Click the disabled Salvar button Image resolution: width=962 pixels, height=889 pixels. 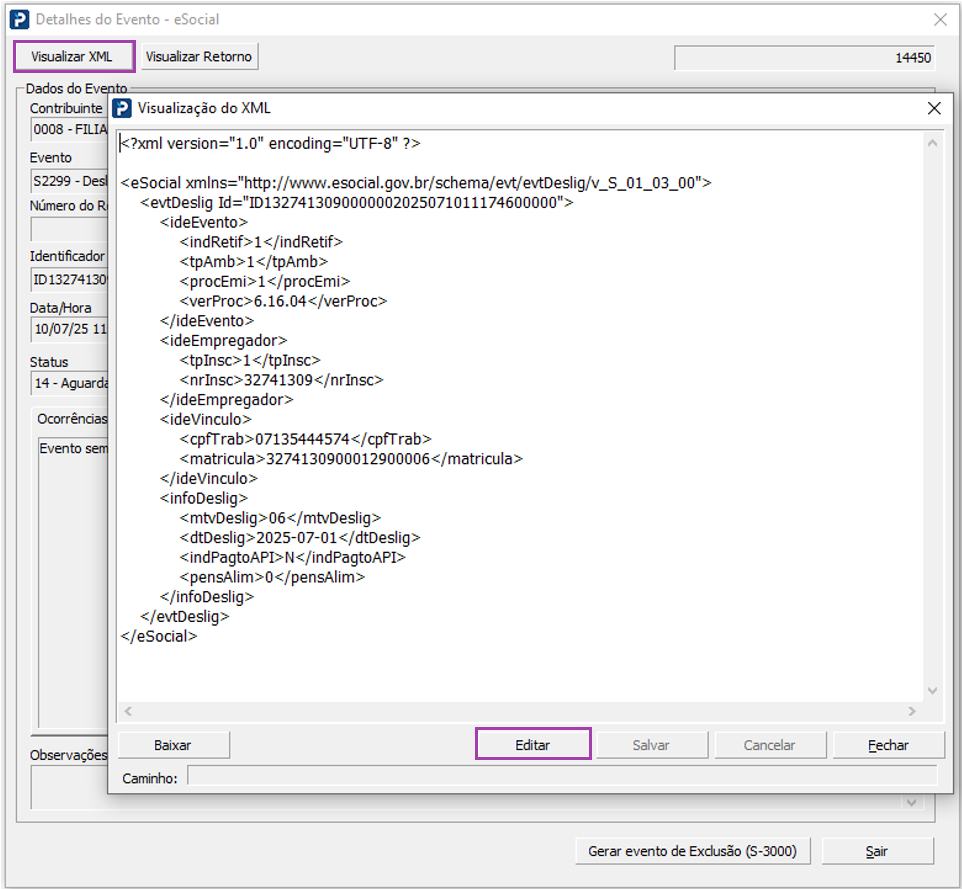click(651, 745)
